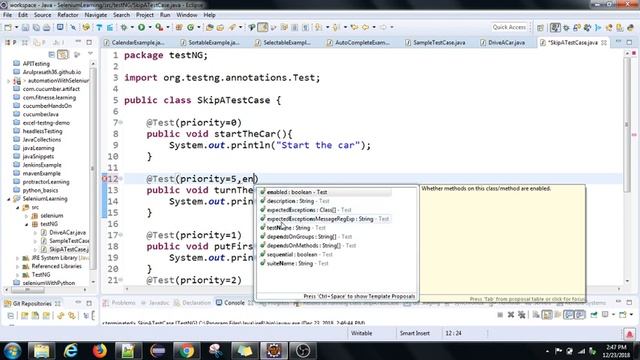This screenshot has height=360, width=640.
Task: Toggle Show Console When Standard Out Changes
Action: click(569, 315)
